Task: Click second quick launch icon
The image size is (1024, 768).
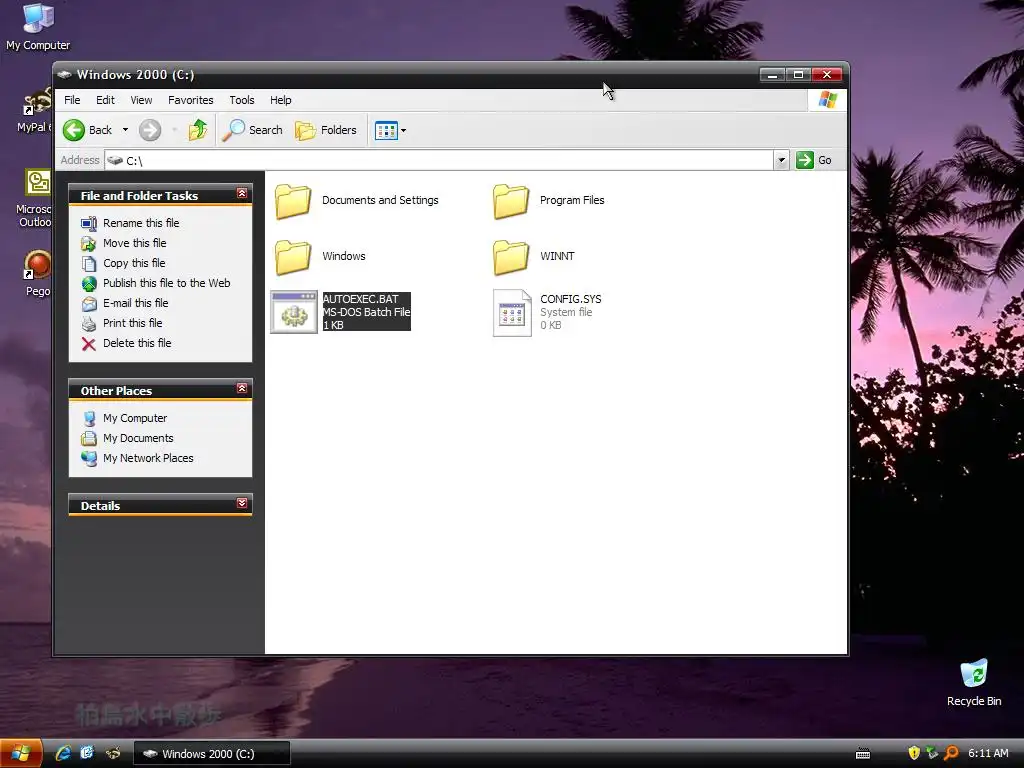Action: tap(87, 753)
